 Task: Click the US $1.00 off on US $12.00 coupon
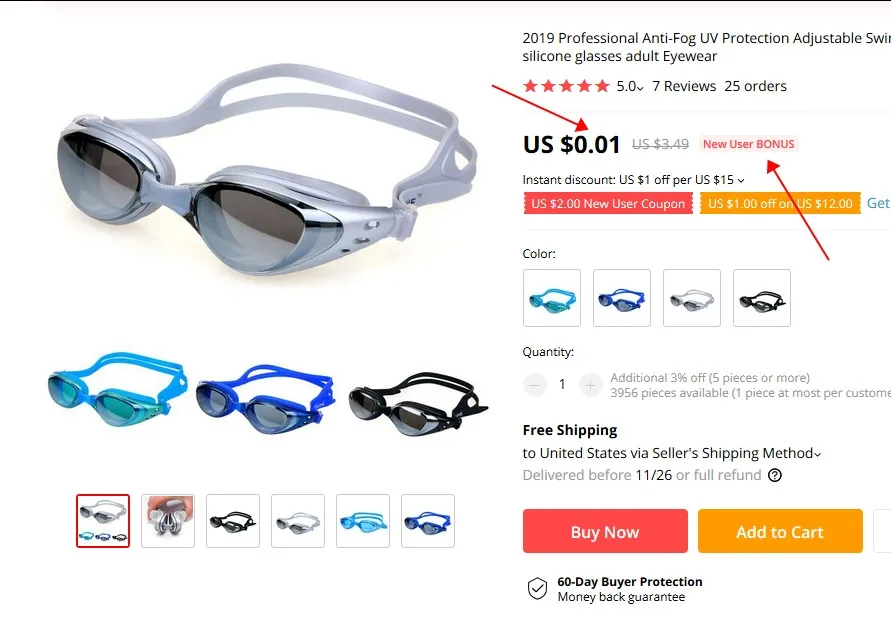pos(780,204)
